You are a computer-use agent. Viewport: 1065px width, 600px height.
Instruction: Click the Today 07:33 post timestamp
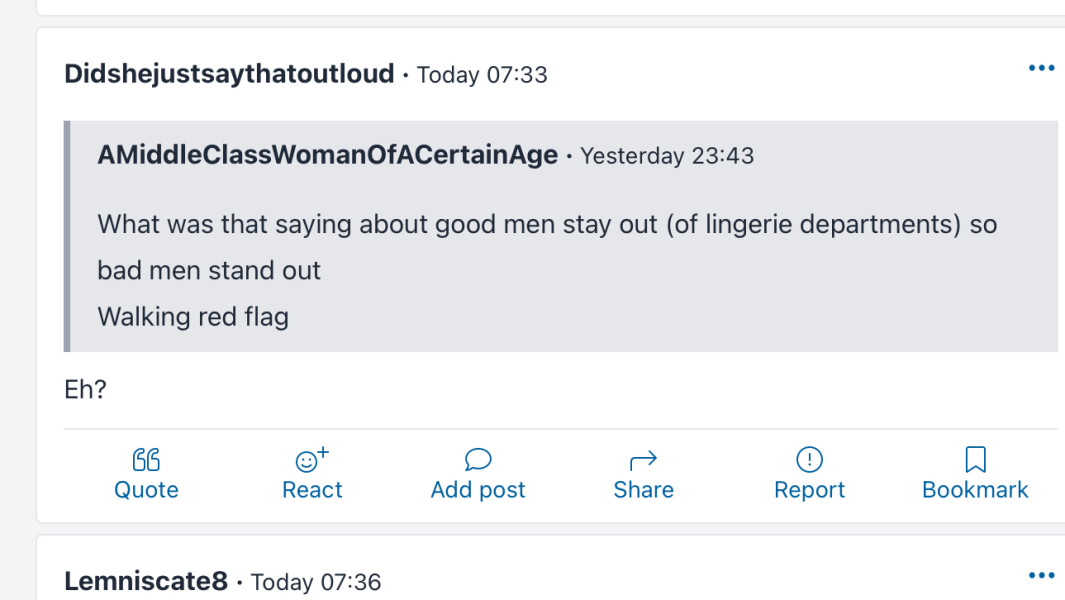[x=482, y=75]
